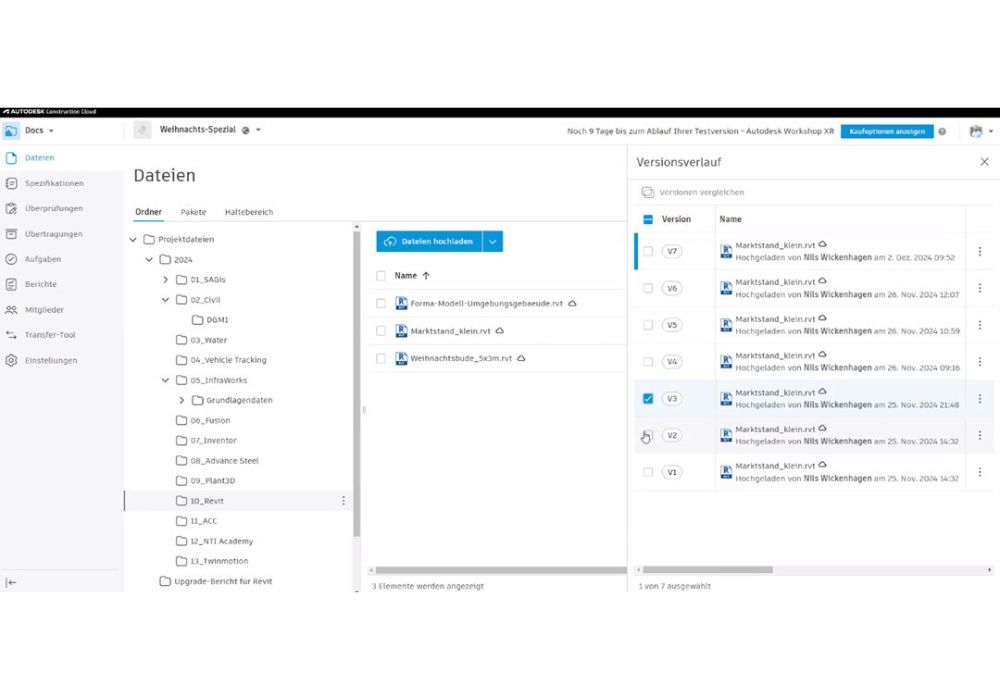Switch to the Pakete tab
Screen dimensions: 1000x700
[x=193, y=212]
